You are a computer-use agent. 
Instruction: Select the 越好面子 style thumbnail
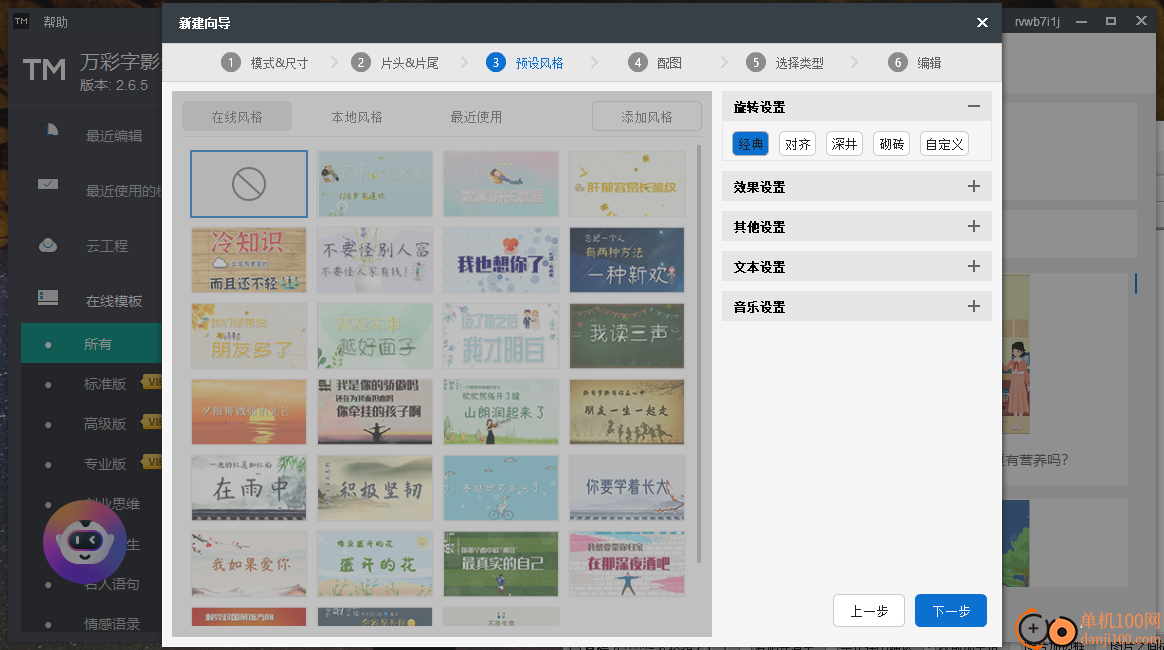click(x=375, y=335)
